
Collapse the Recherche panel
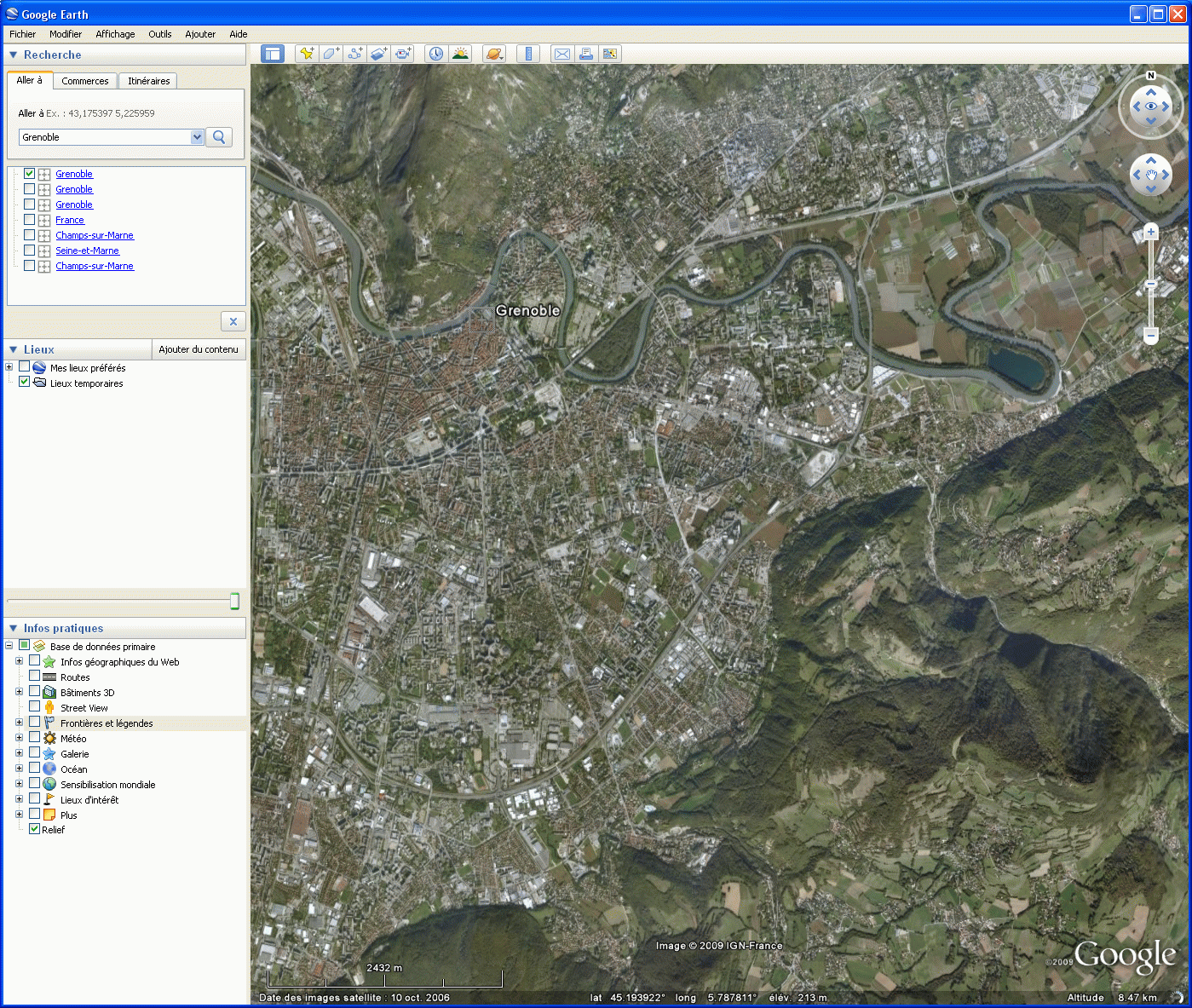click(x=13, y=55)
